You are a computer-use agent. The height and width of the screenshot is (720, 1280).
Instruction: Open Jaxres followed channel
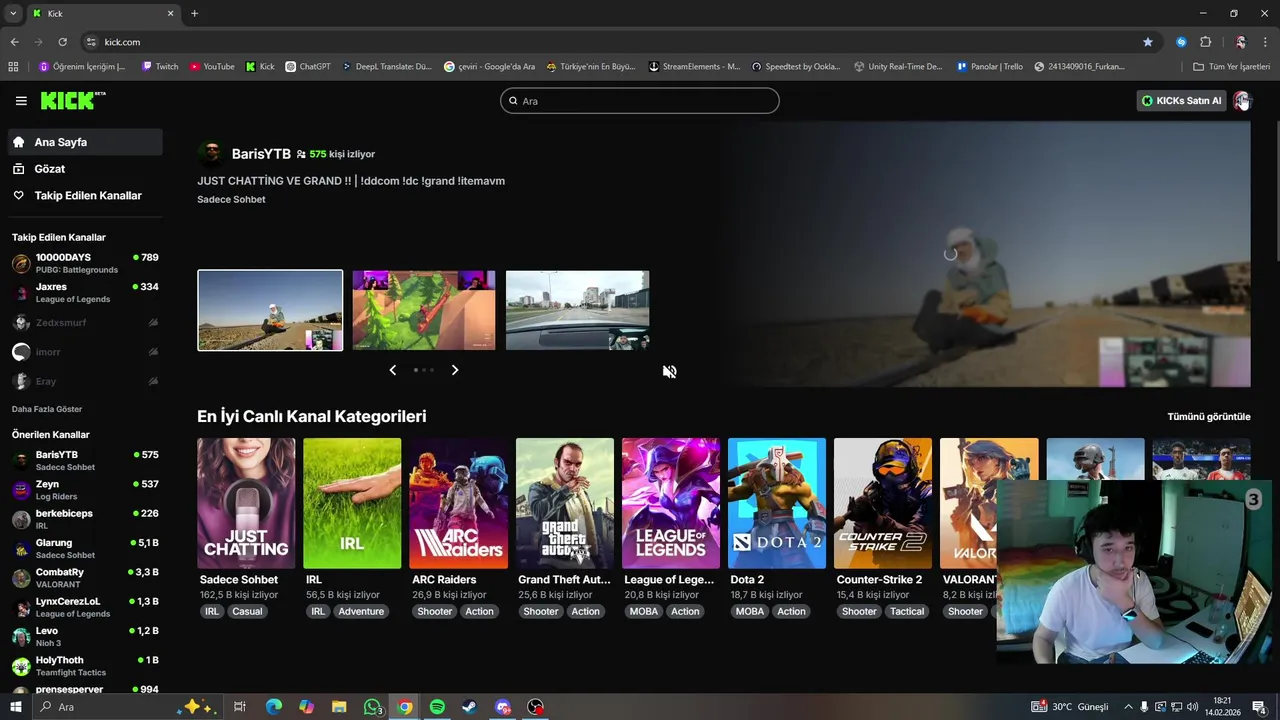(x=85, y=293)
